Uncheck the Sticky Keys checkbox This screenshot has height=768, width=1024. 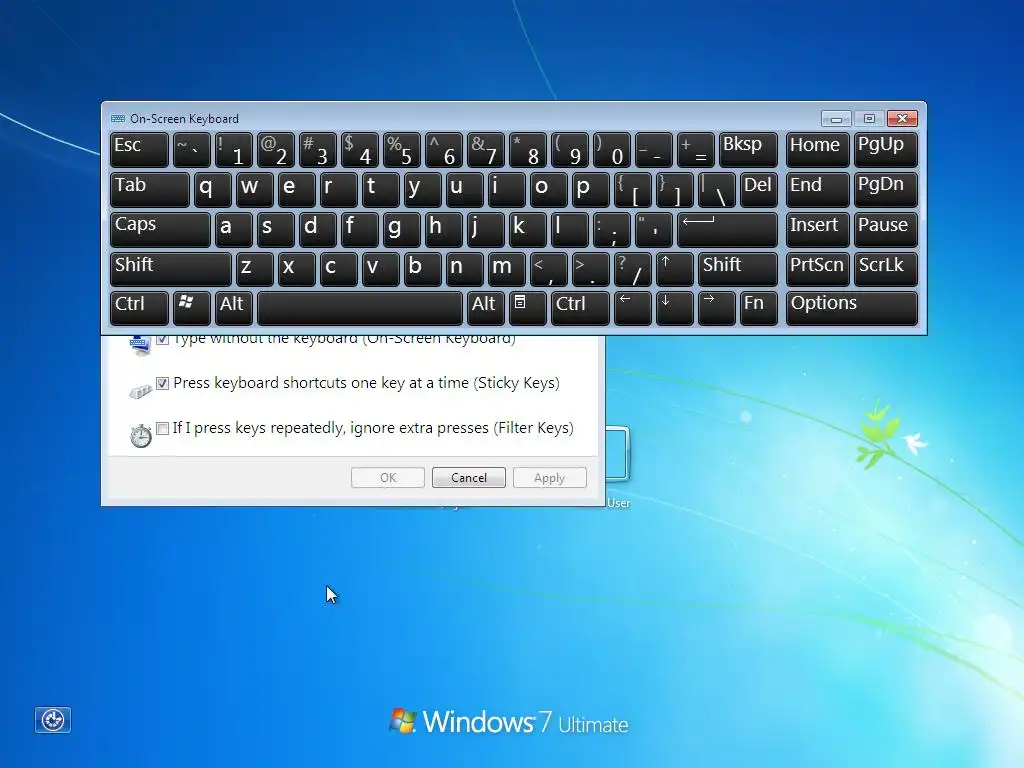(163, 383)
